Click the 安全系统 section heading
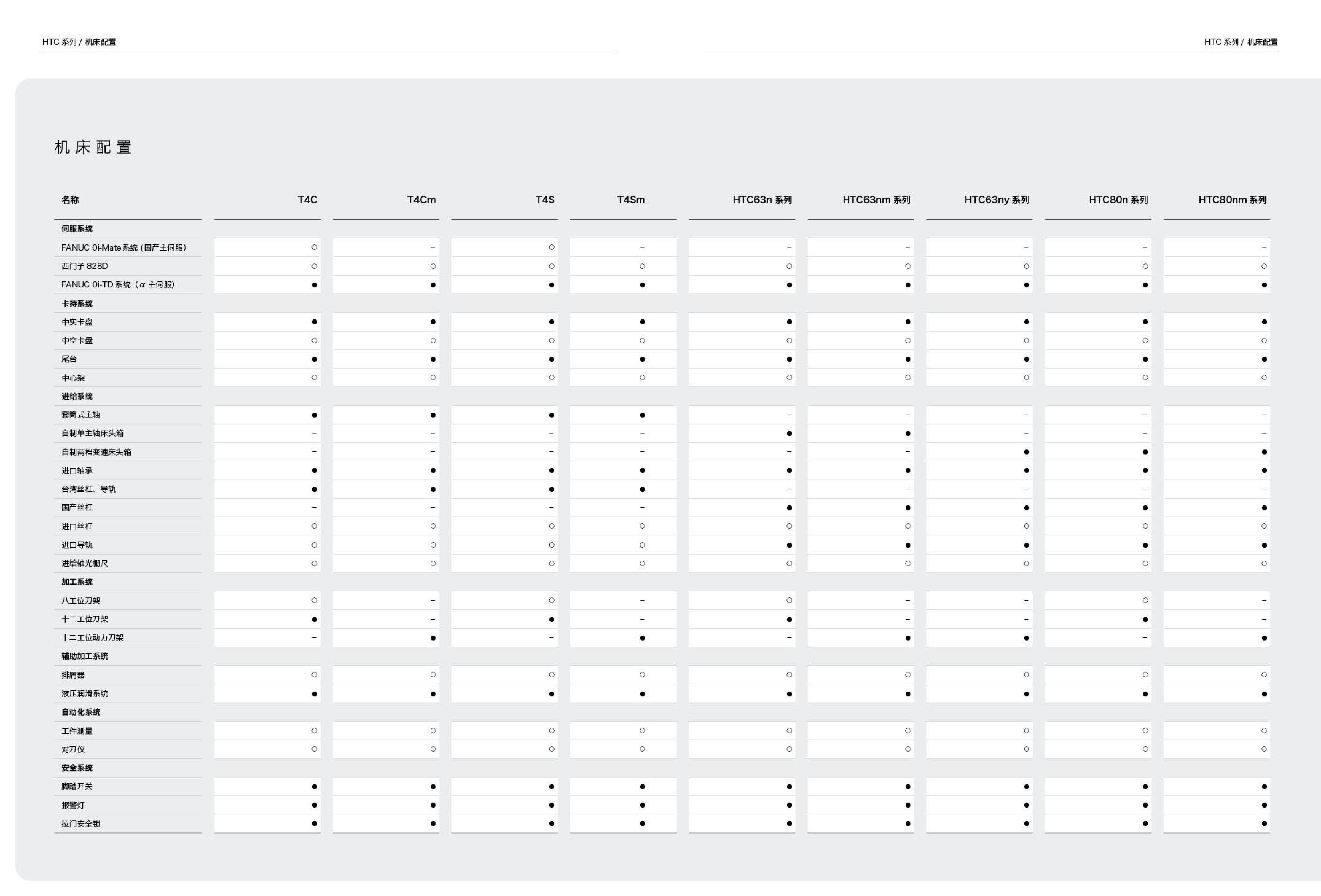Screen dimensions: 1321x896 (77, 767)
